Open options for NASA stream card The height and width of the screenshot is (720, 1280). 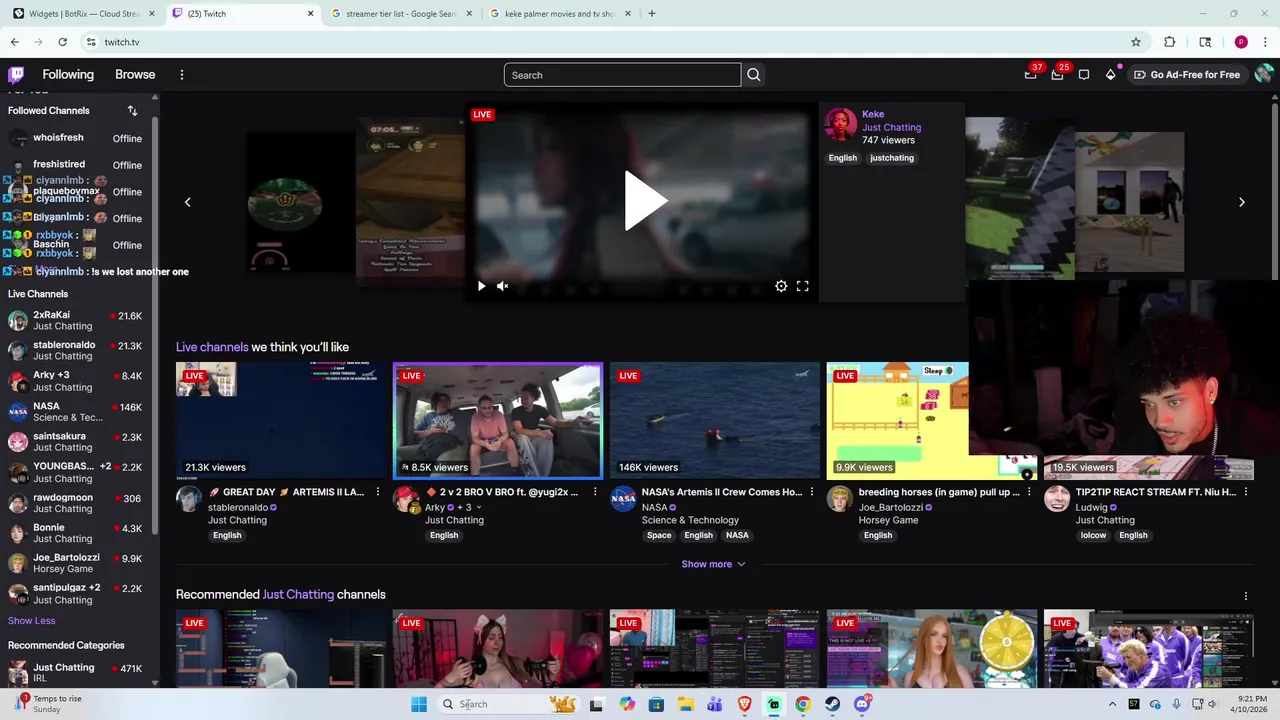[812, 492]
